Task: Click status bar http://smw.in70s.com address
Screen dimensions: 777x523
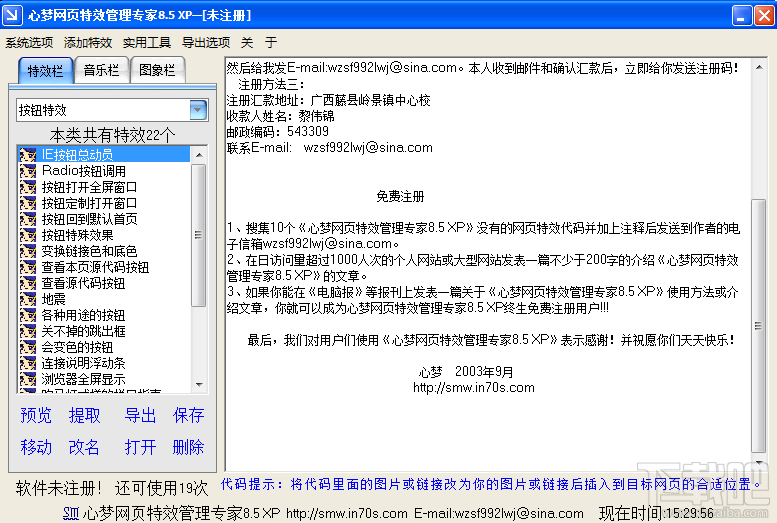Action: pos(347,514)
